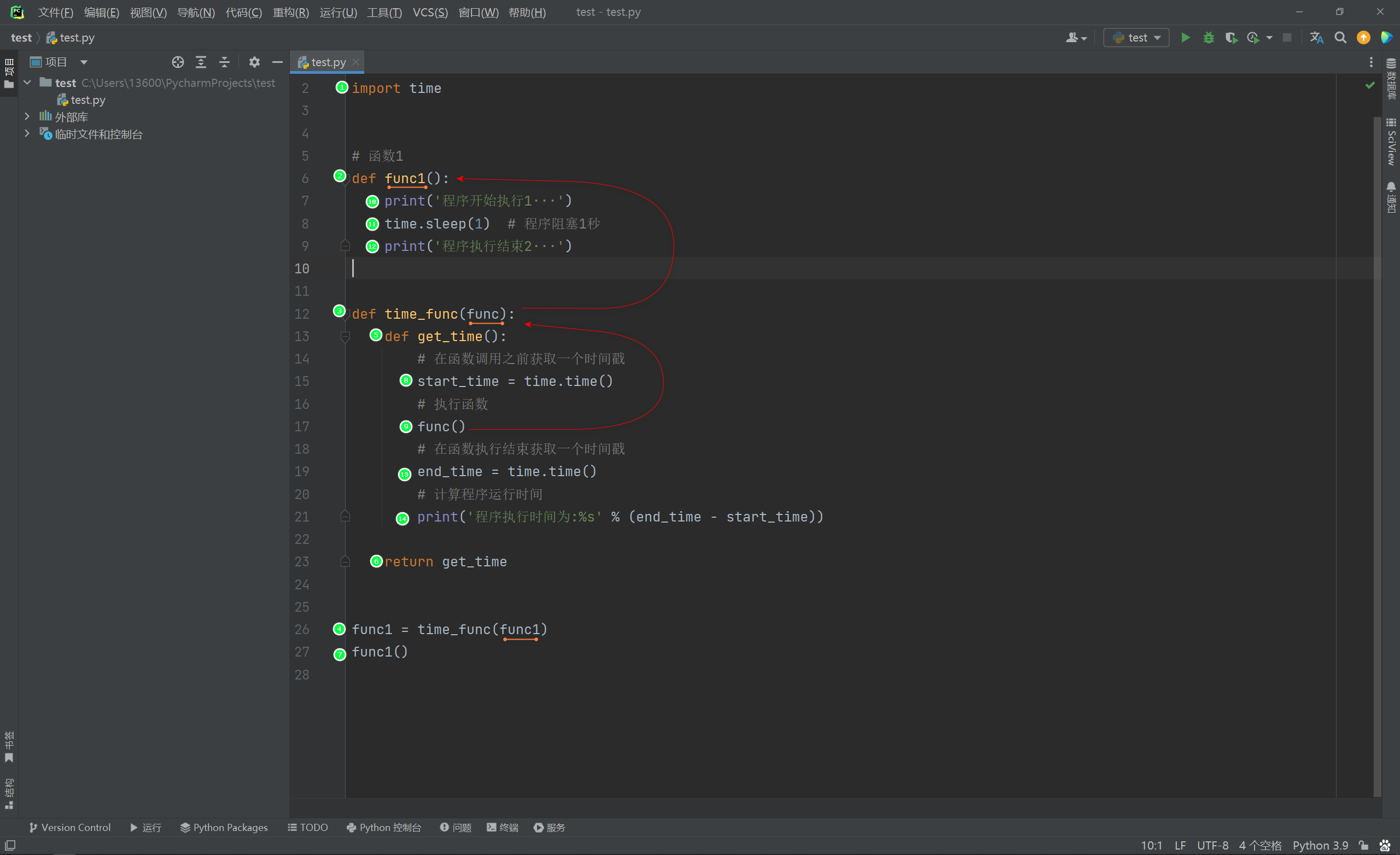Run the test configuration with green play button

(1185, 38)
